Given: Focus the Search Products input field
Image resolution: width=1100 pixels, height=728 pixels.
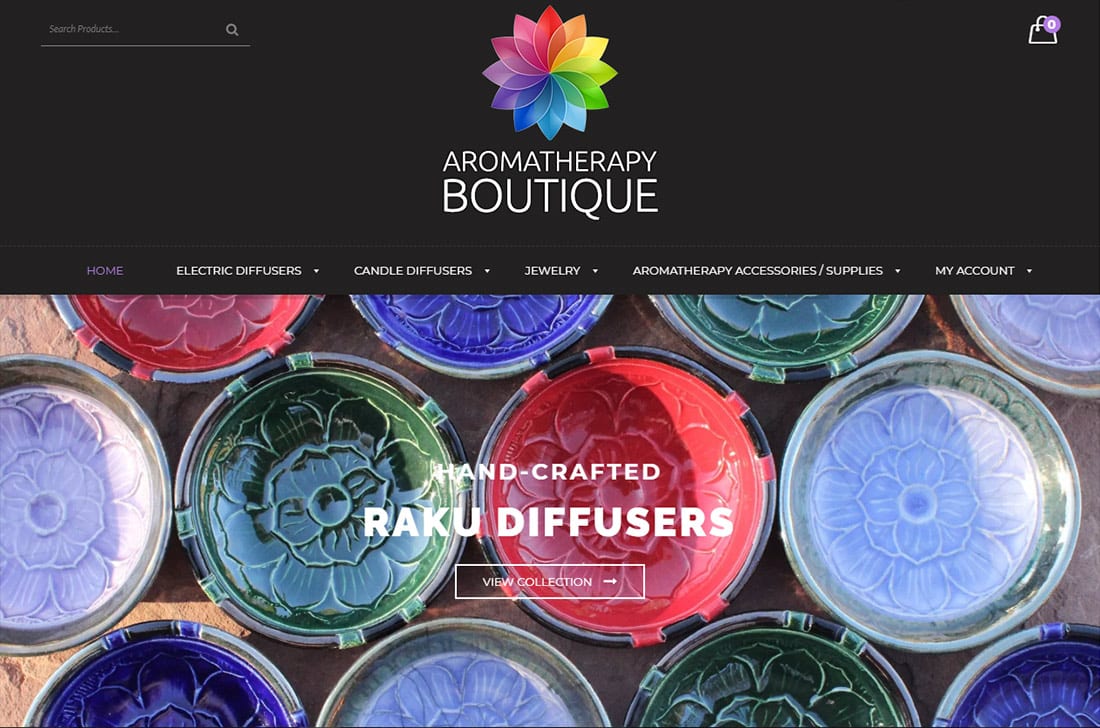Looking at the screenshot, I should coord(132,29).
